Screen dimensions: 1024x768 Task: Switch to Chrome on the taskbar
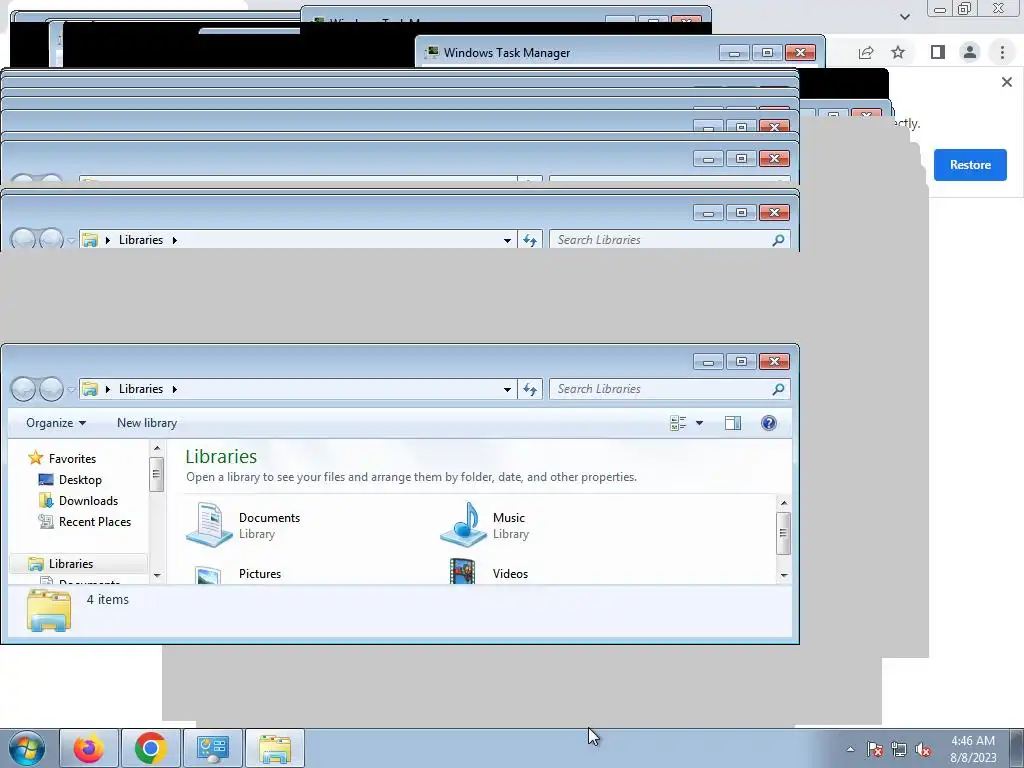150,748
